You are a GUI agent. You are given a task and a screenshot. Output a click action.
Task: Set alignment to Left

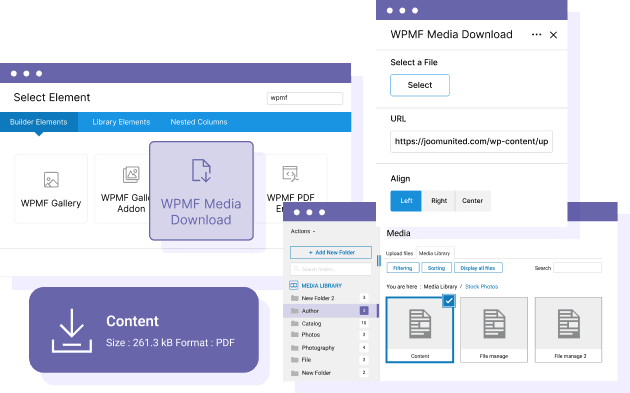406,201
